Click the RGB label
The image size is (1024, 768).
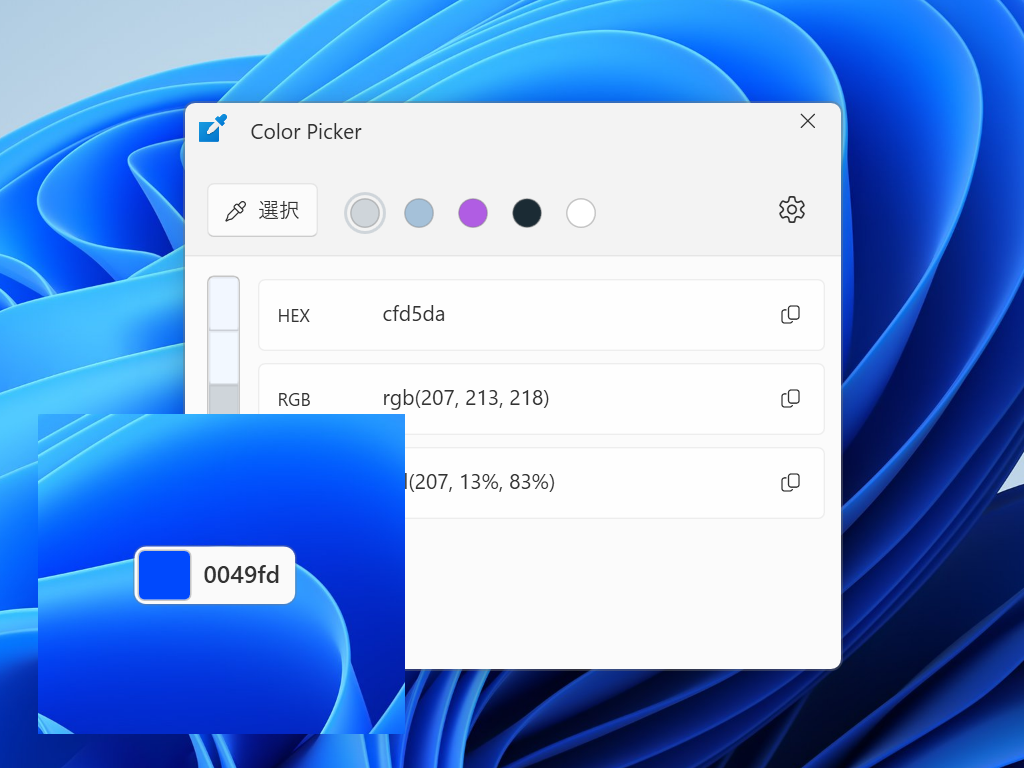pyautogui.click(x=294, y=400)
